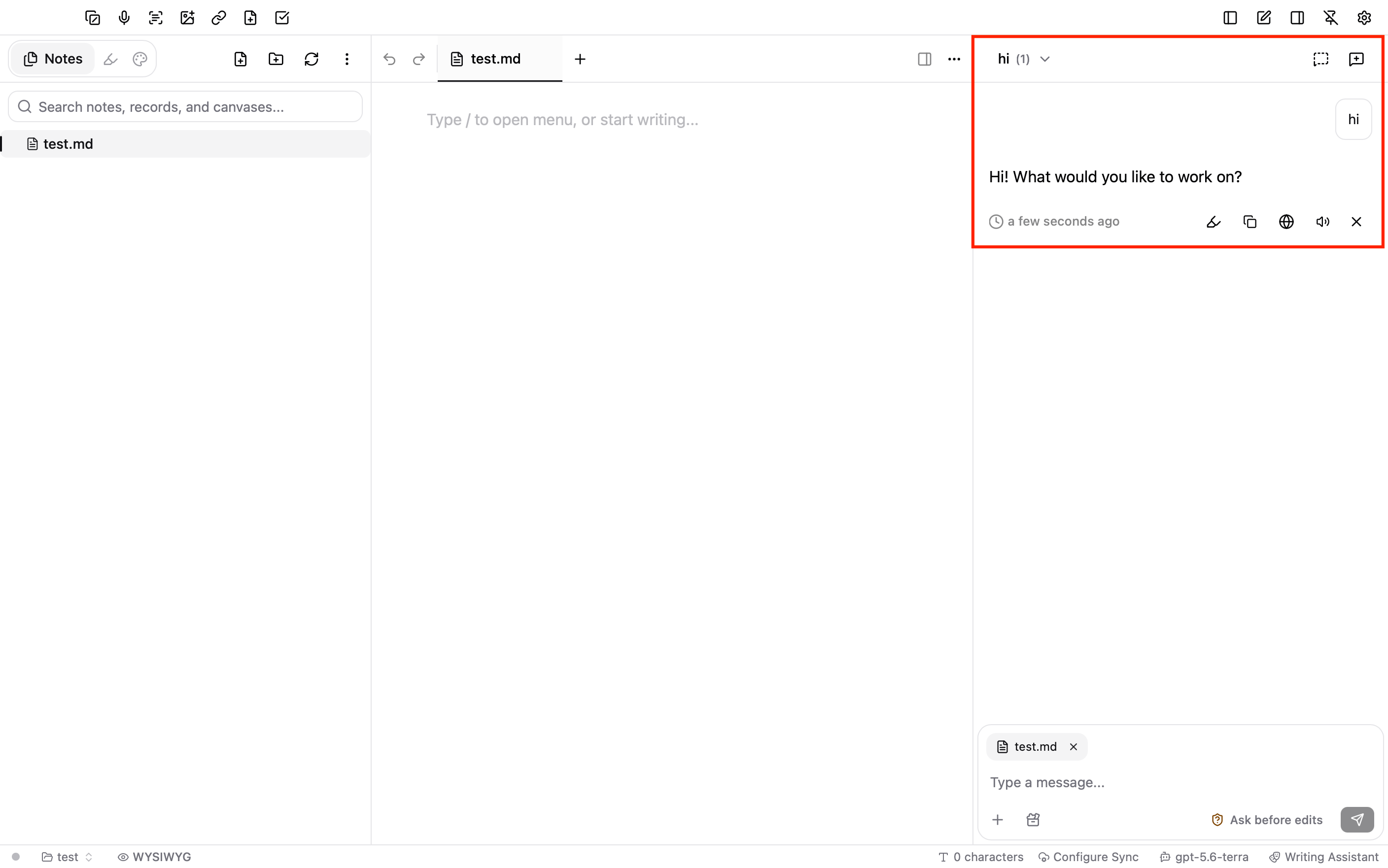This screenshot has height=868, width=1388.
Task: Create a new note in sidebar
Action: coord(241,59)
